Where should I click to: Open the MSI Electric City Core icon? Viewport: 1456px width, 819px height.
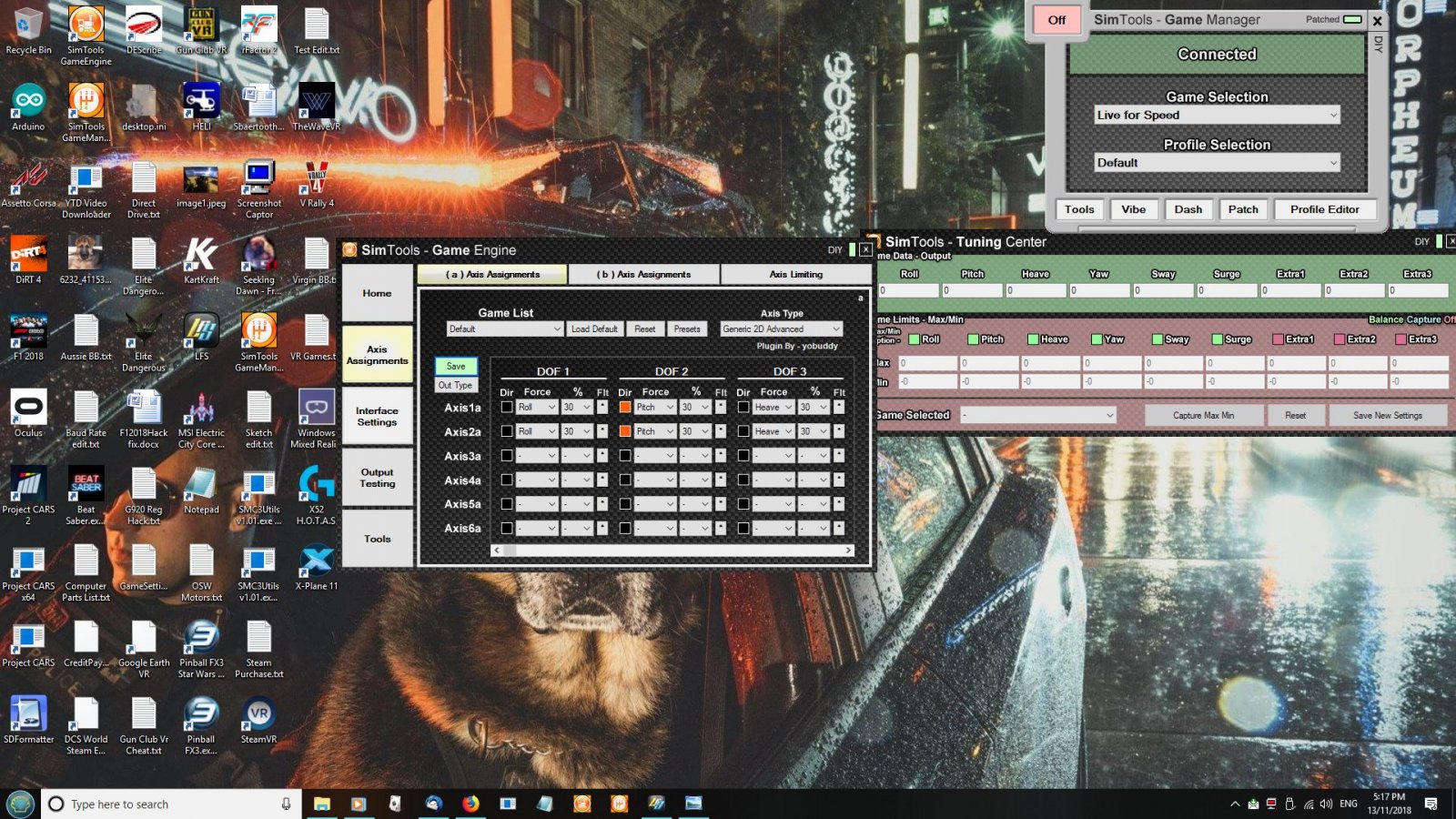201,419
